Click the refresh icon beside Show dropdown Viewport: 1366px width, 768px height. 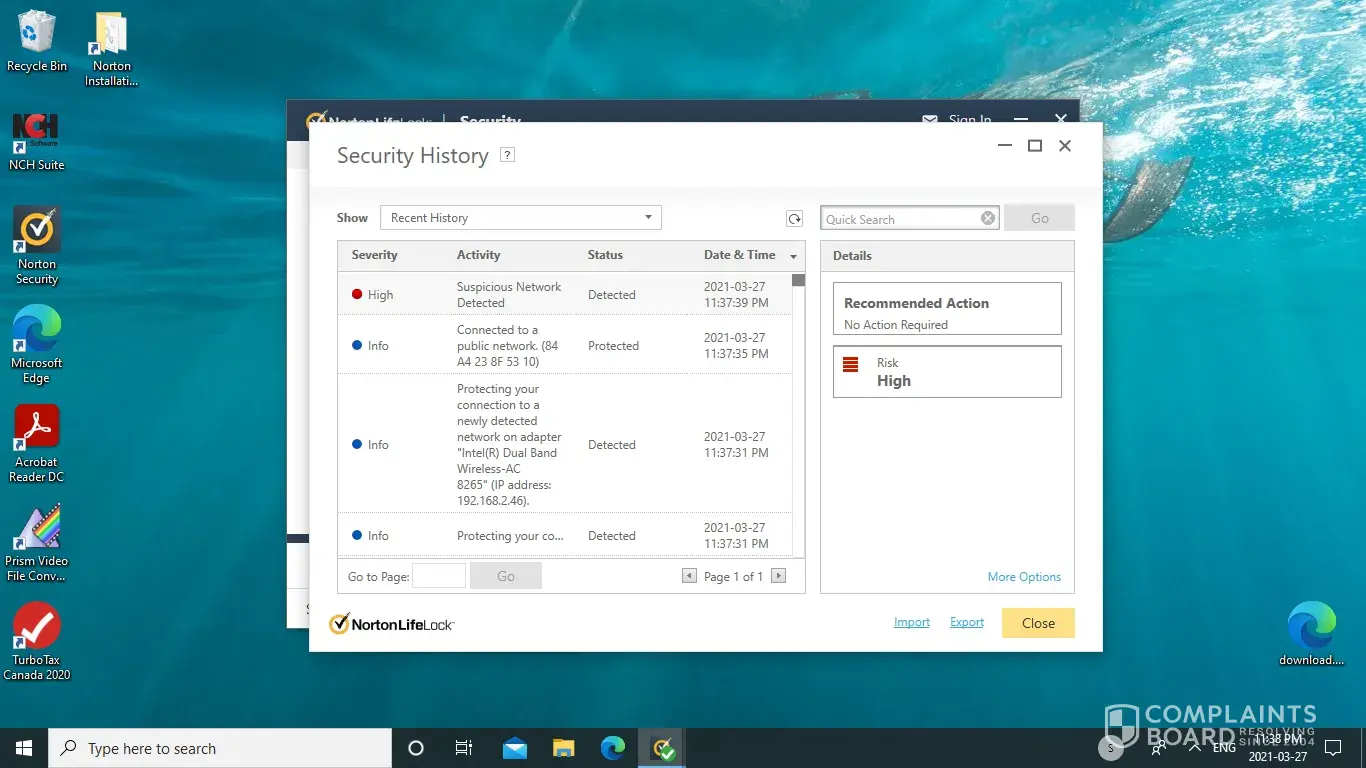(794, 219)
